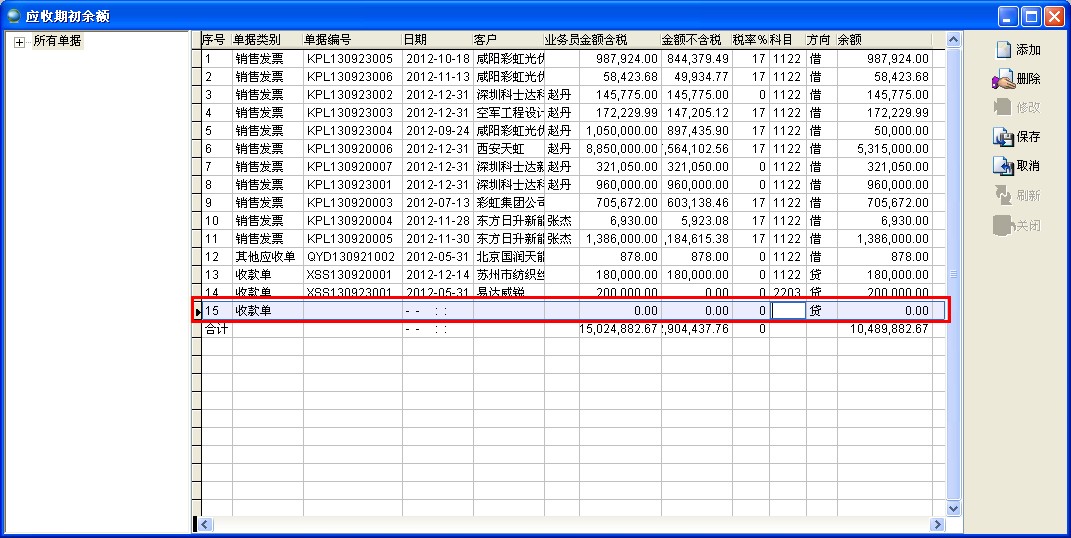Expand the 所有单据 tree node
This screenshot has height=538, width=1071.
[x=19, y=41]
